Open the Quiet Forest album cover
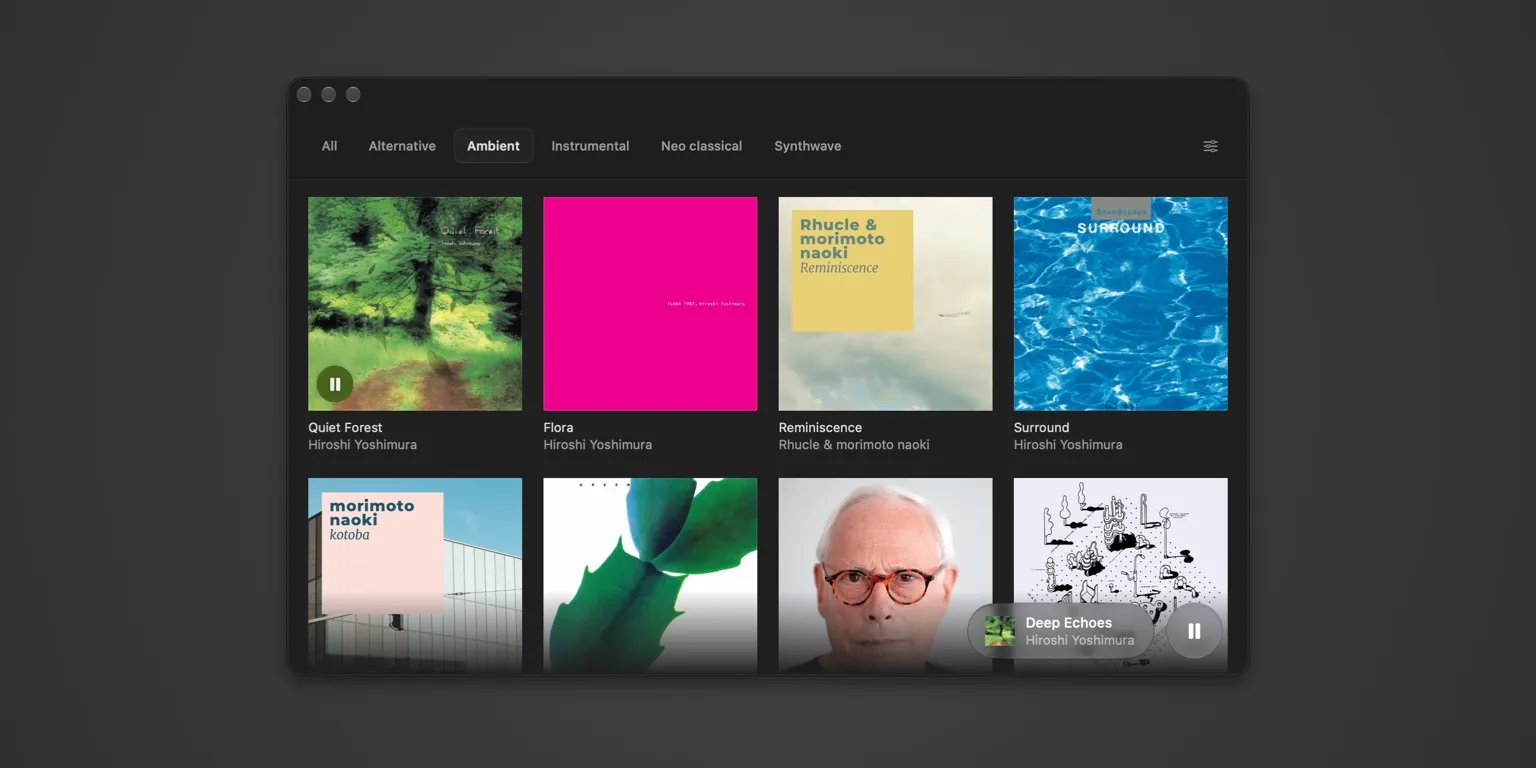Screen dimensions: 1536x768 point(415,304)
